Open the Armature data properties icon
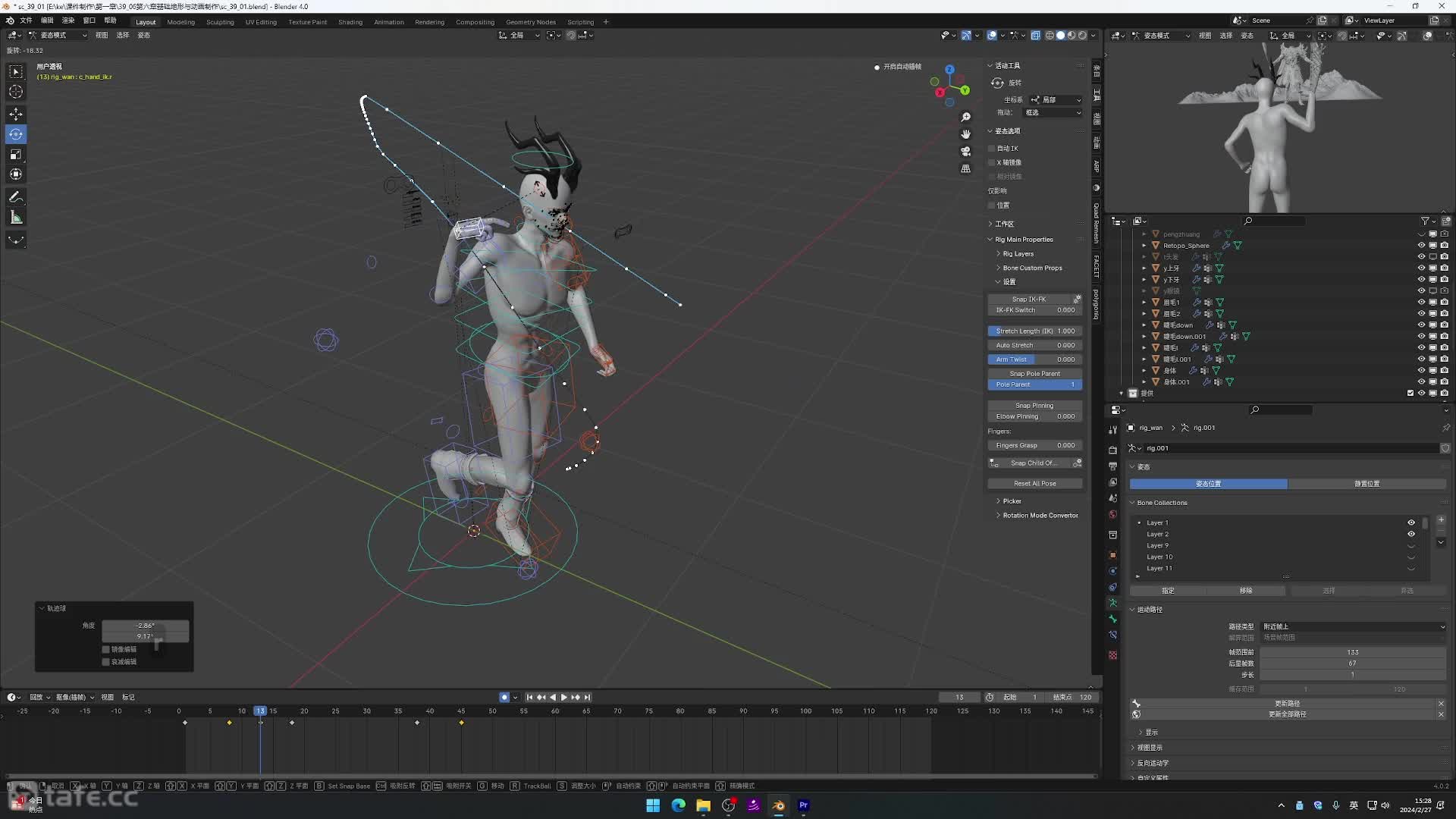 1112,603
